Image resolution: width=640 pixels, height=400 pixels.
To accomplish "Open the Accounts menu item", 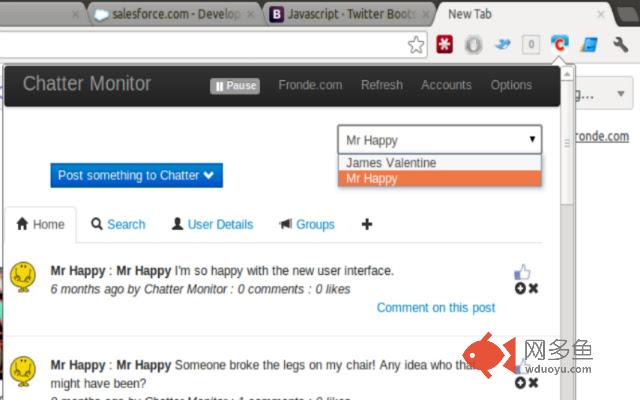I will [446, 85].
